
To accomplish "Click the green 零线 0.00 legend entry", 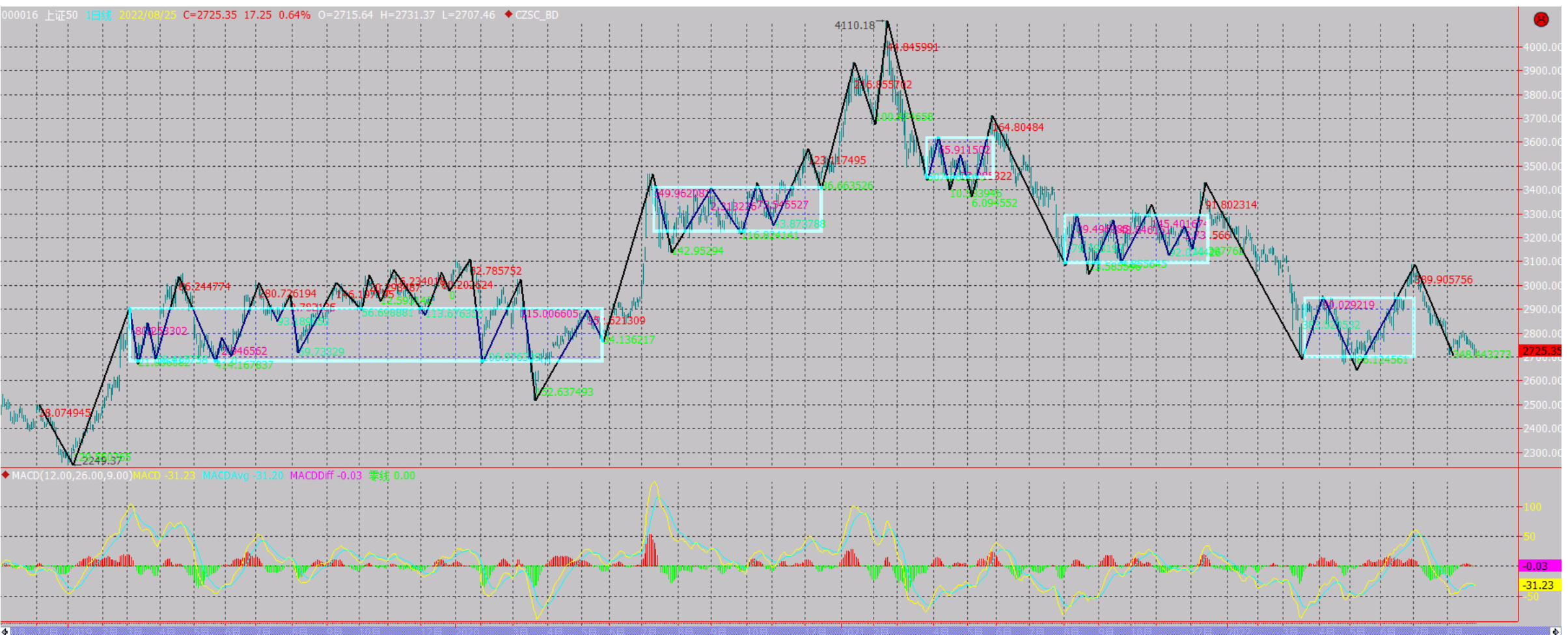I will 392,476.
